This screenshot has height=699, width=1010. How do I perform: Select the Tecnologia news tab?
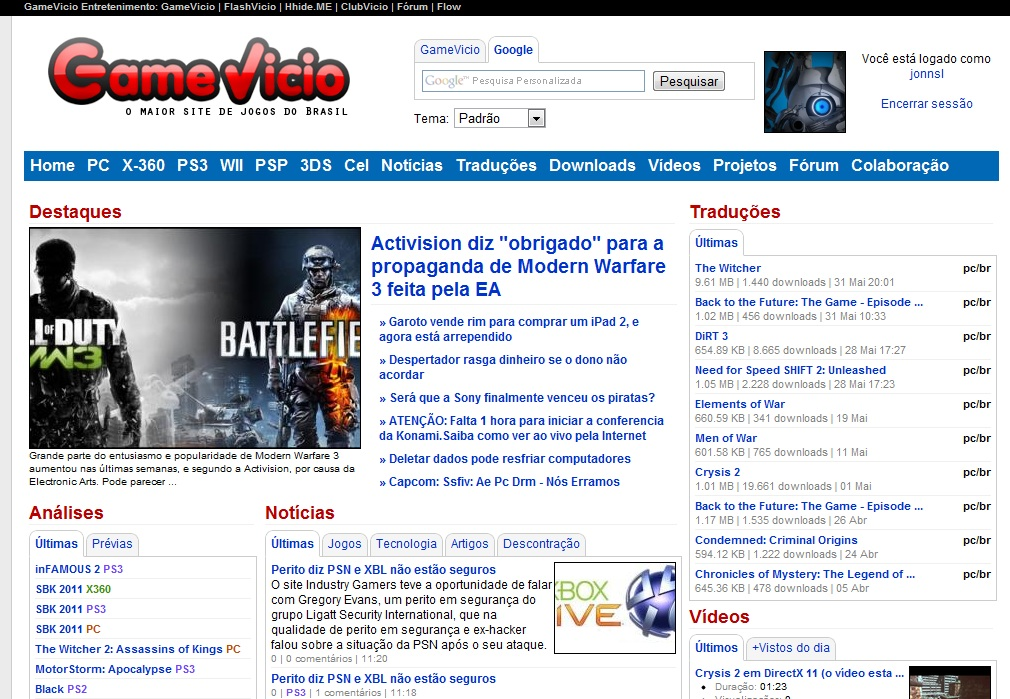coord(406,544)
